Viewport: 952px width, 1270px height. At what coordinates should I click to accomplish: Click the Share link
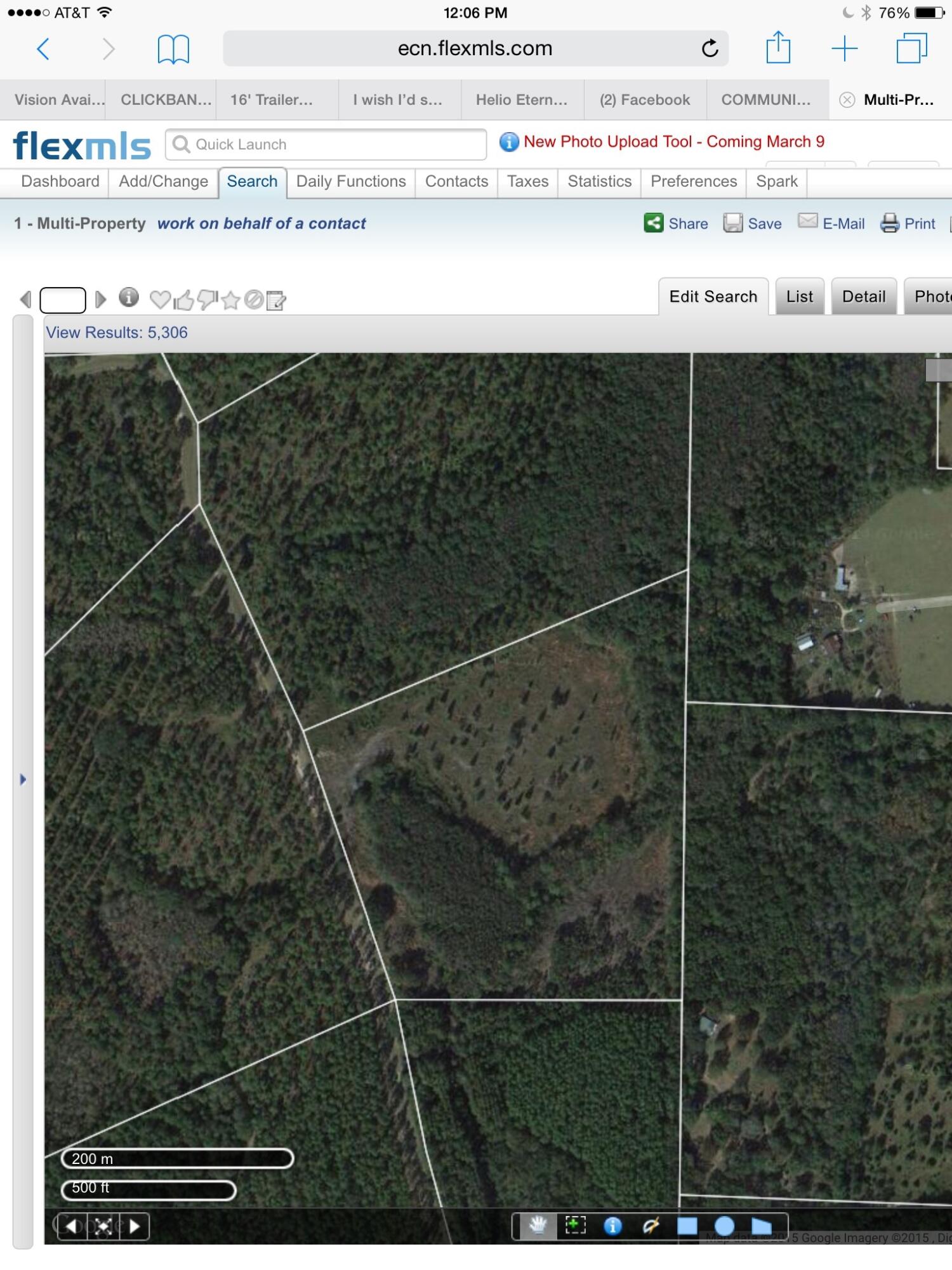pos(676,224)
